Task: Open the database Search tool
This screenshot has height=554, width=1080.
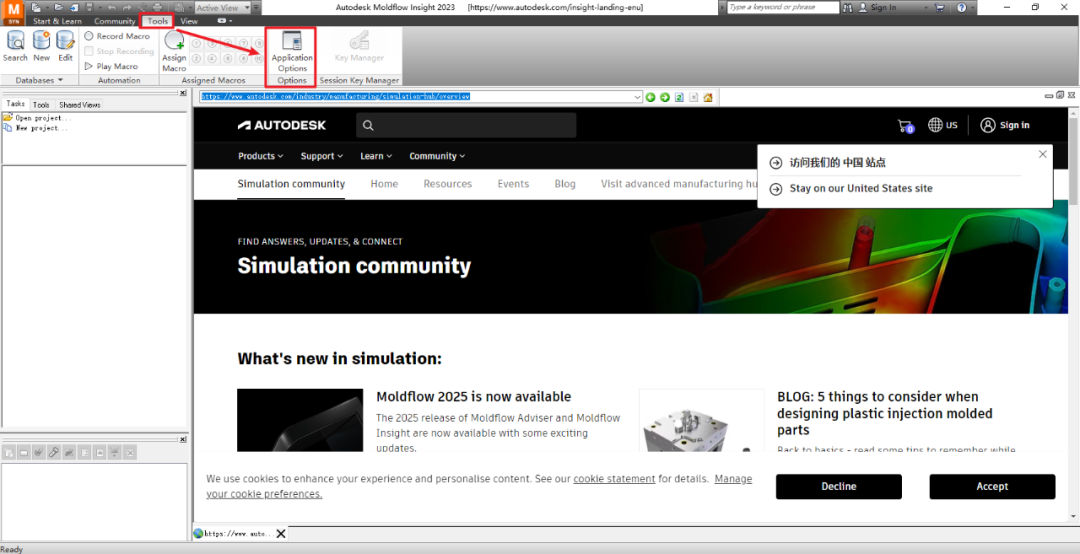Action: click(14, 46)
